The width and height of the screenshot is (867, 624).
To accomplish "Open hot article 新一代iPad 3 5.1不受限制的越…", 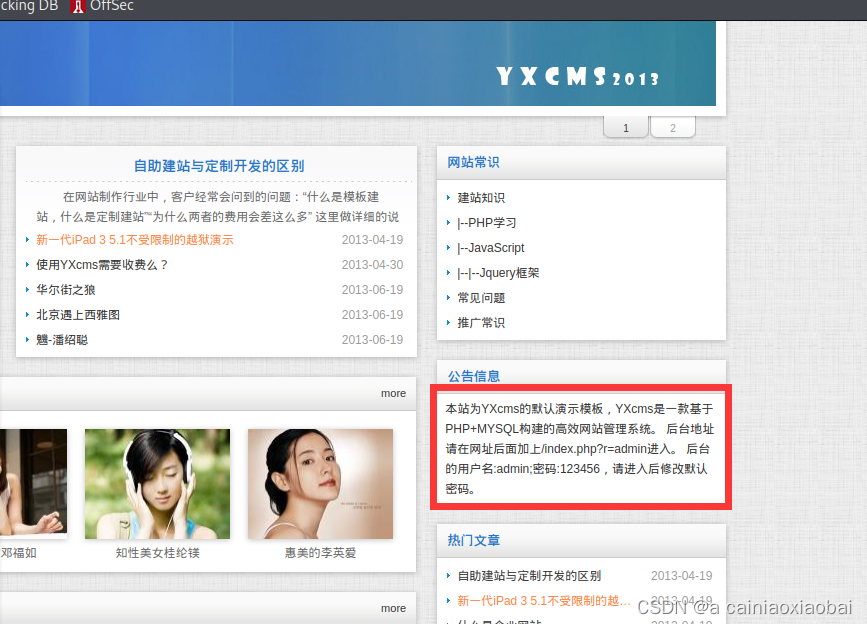I will [544, 601].
